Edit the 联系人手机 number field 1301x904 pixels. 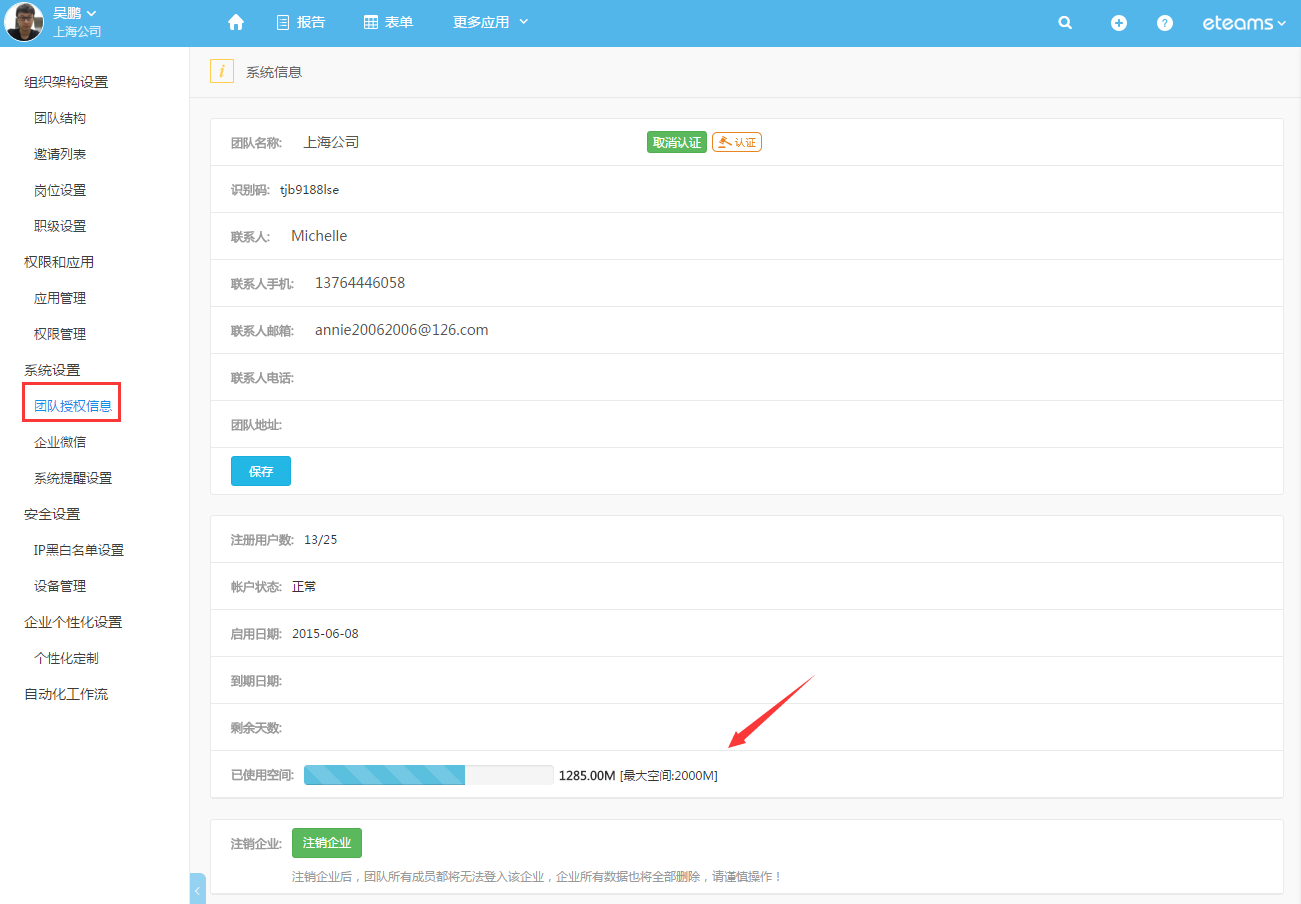coord(360,283)
